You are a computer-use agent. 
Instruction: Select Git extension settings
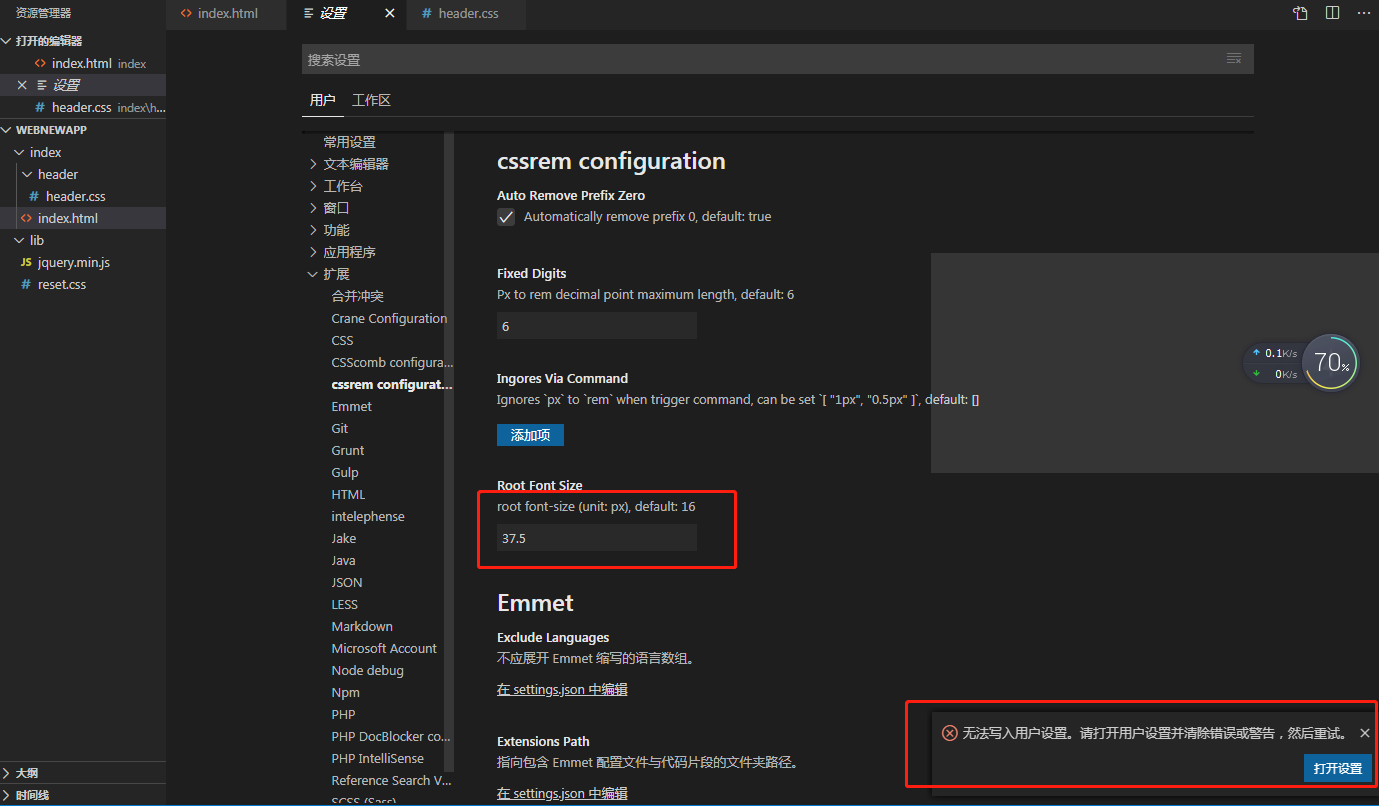point(339,428)
